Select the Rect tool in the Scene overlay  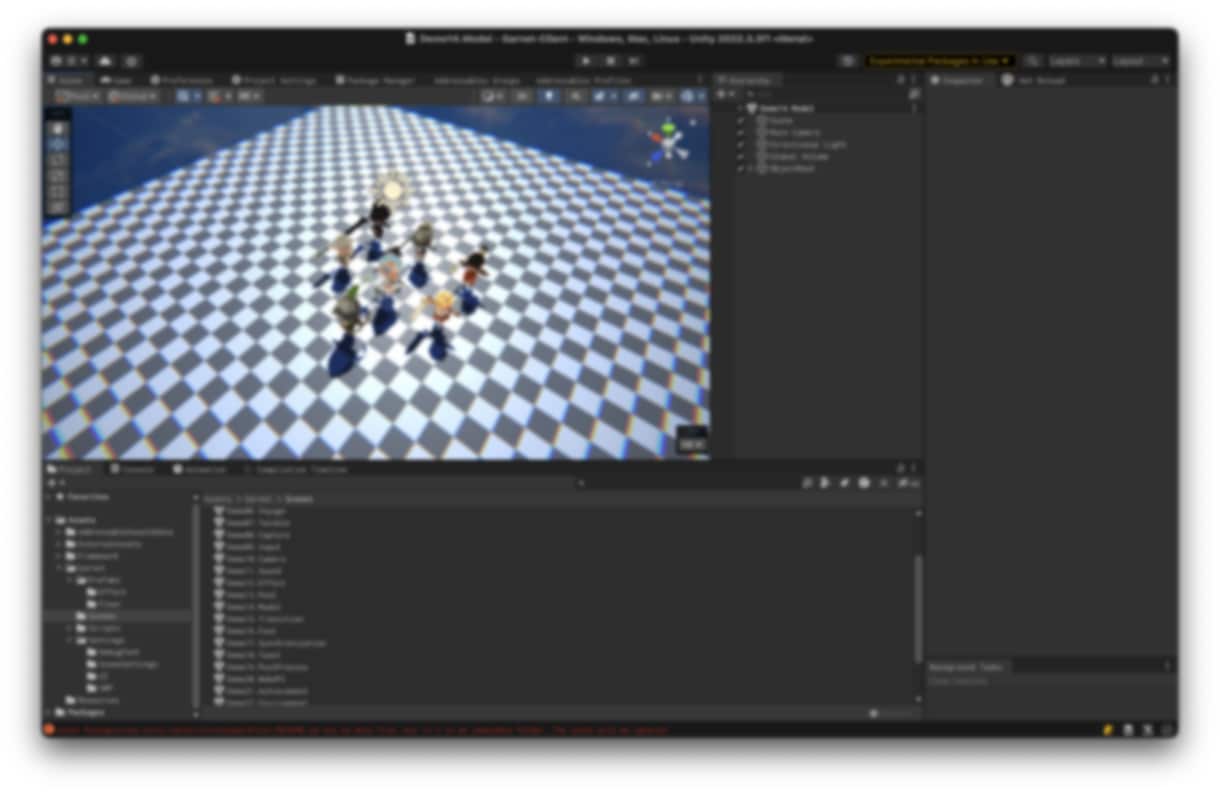tap(57, 192)
